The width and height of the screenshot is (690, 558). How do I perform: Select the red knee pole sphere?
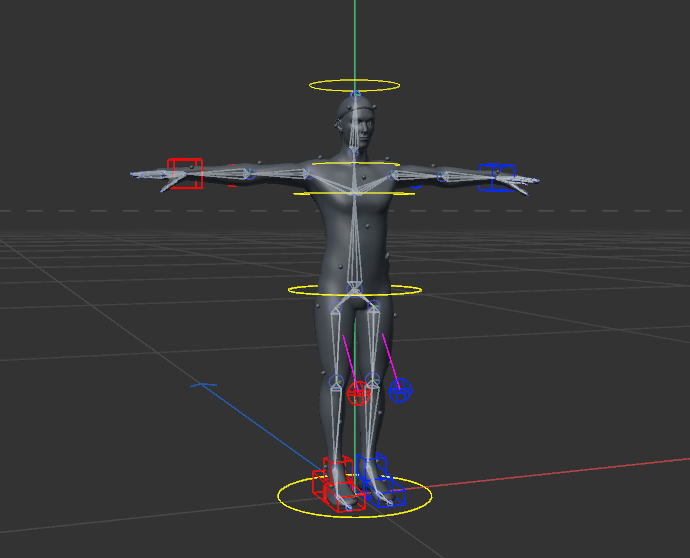click(x=359, y=393)
